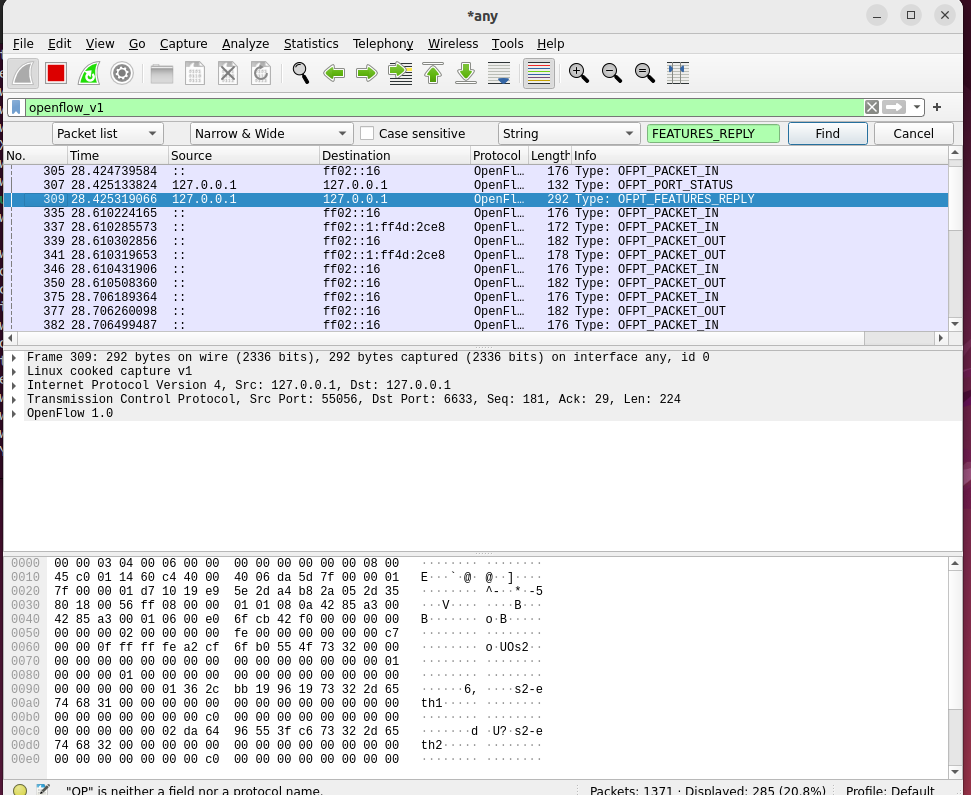Restart the current capture
This screenshot has width=971, height=795.
click(x=89, y=74)
